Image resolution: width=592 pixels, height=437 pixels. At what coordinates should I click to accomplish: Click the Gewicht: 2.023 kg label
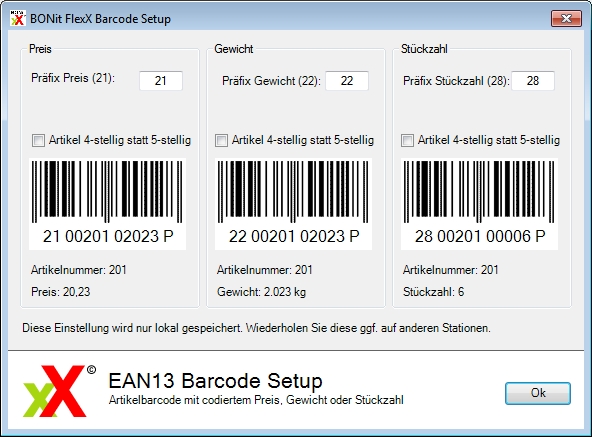pyautogui.click(x=261, y=292)
